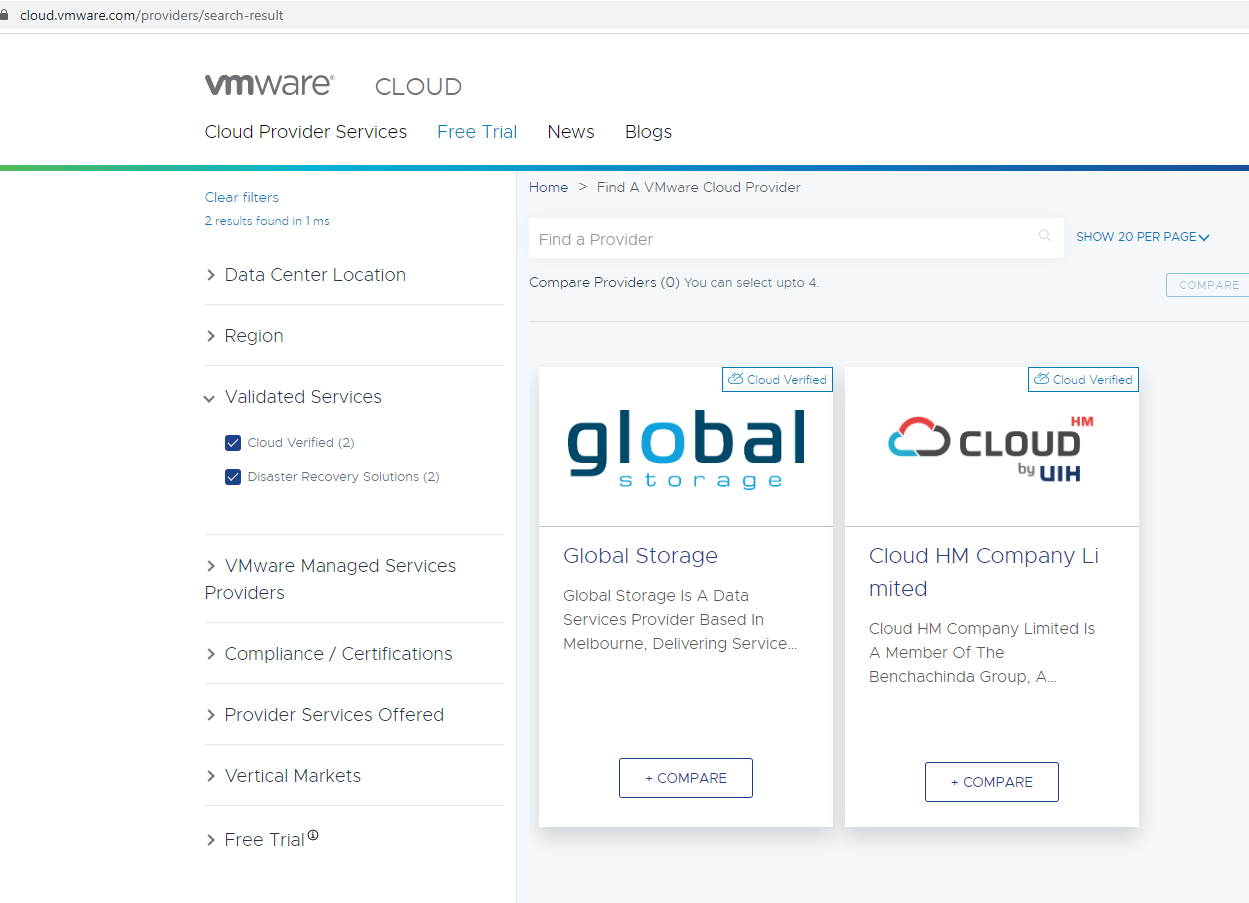Expand Compliance / Certifications filter

[328, 654]
